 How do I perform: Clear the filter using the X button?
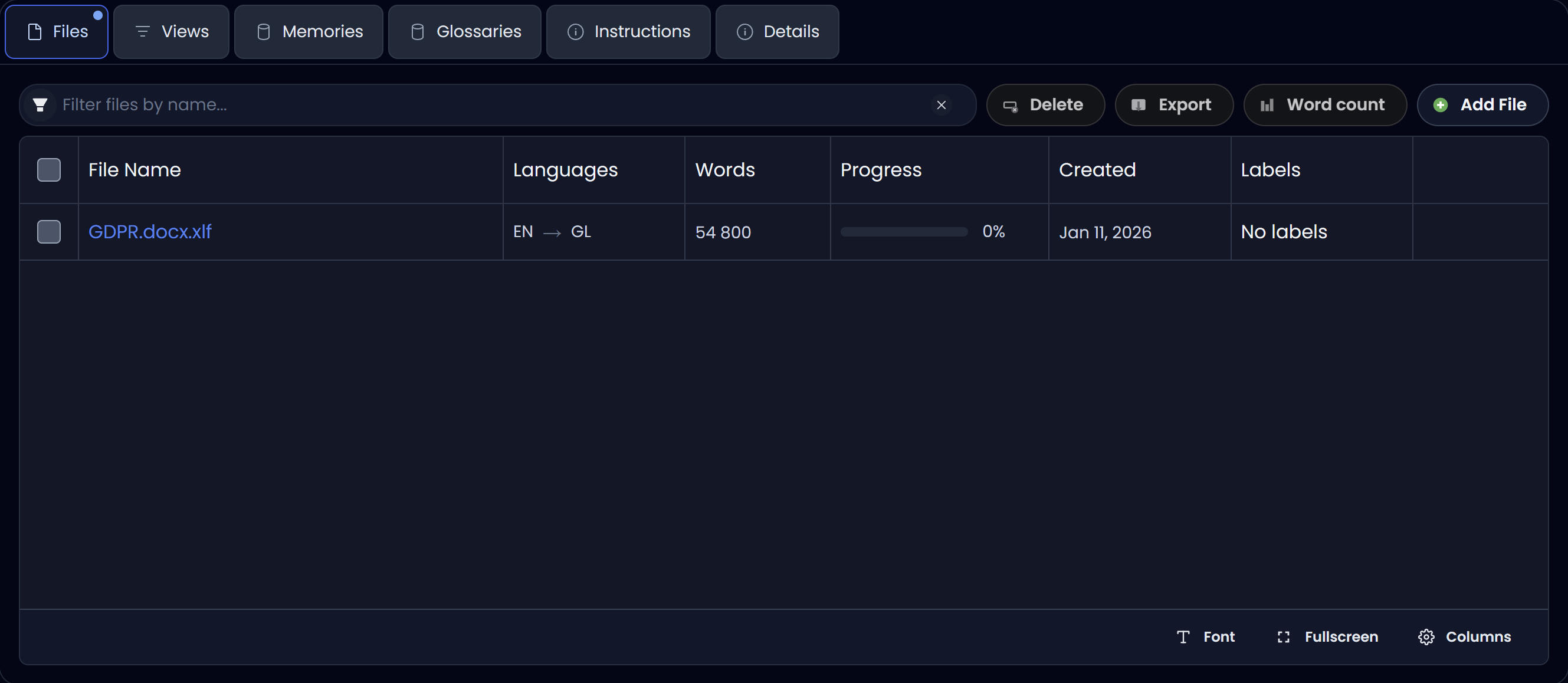[x=941, y=105]
